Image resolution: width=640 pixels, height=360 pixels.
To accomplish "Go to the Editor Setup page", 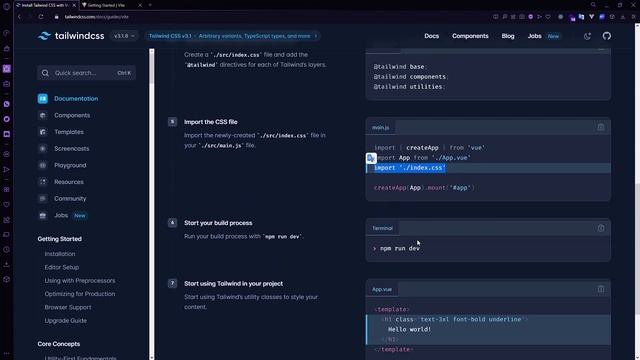I will point(62,267).
